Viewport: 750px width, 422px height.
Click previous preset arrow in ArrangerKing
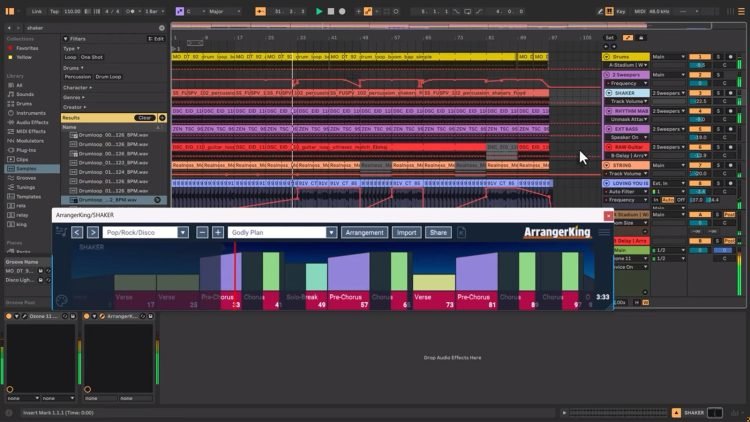77,233
